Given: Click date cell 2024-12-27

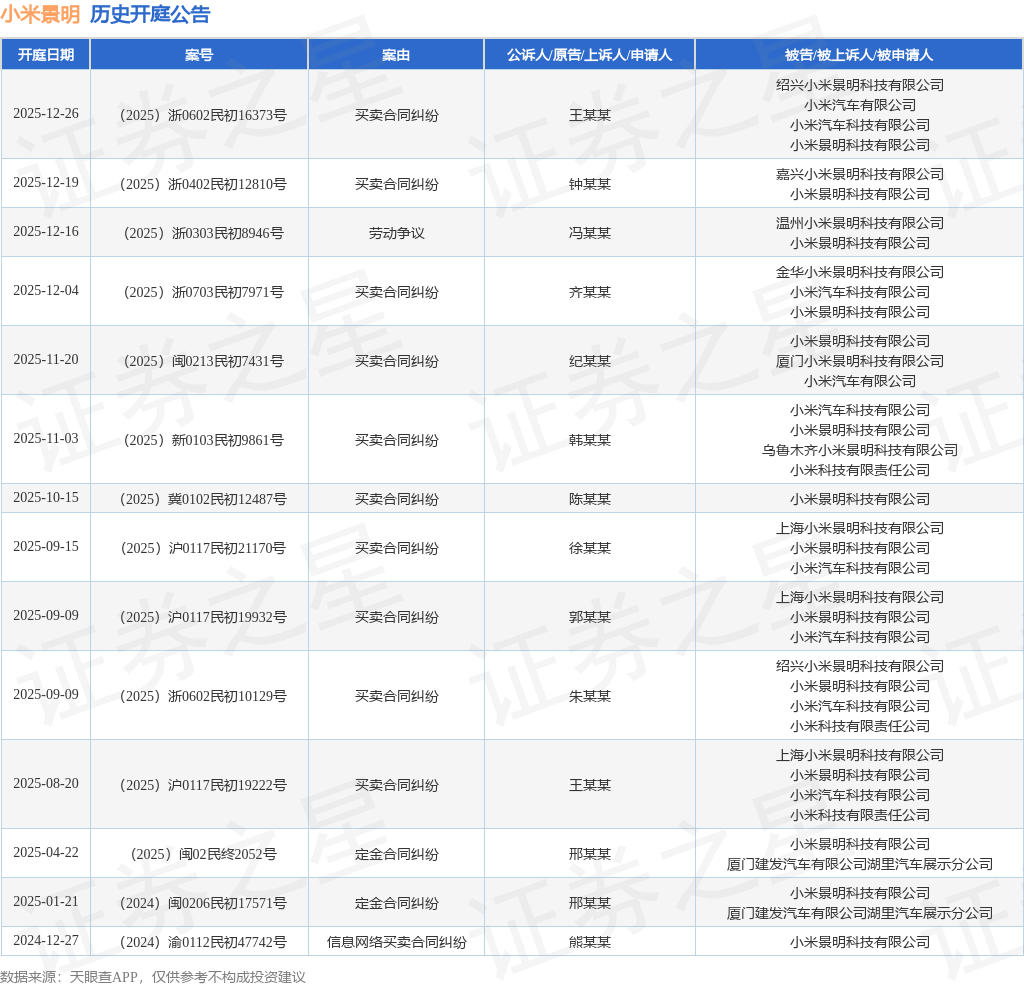Looking at the screenshot, I should (46, 940).
